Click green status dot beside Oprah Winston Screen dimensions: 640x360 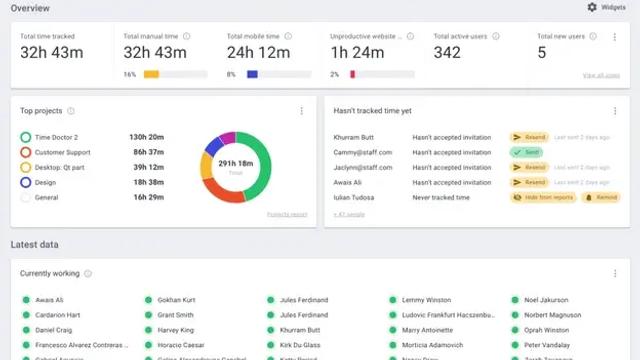coord(515,330)
